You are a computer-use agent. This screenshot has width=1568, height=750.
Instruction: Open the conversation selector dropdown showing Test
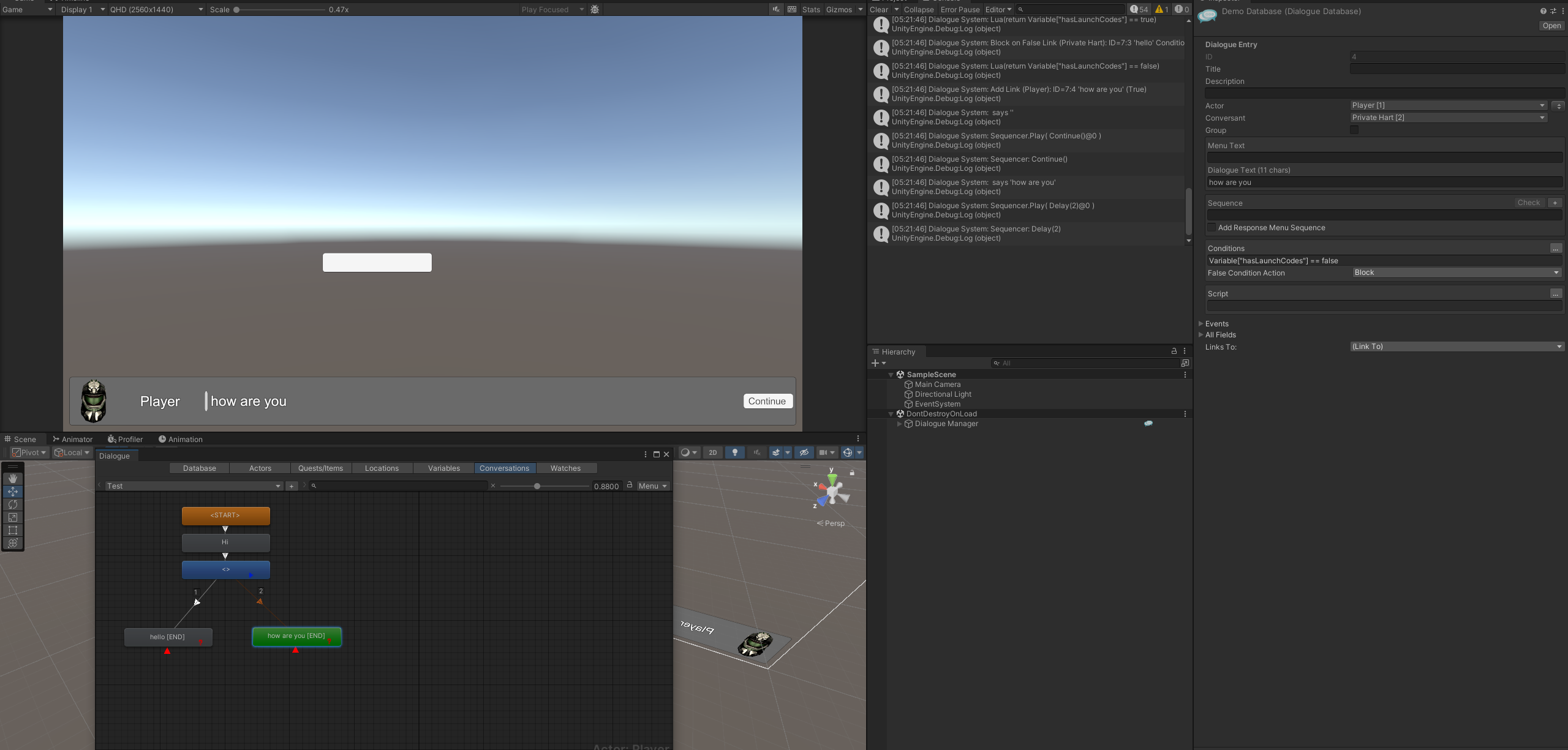pos(194,486)
